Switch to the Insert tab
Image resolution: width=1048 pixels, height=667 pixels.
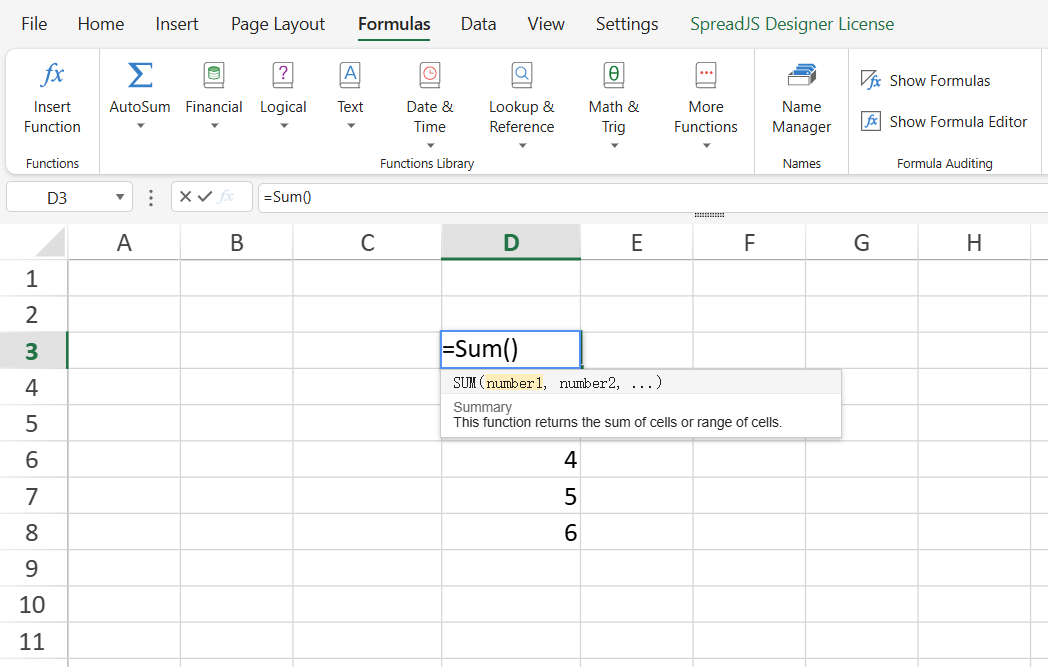[176, 24]
